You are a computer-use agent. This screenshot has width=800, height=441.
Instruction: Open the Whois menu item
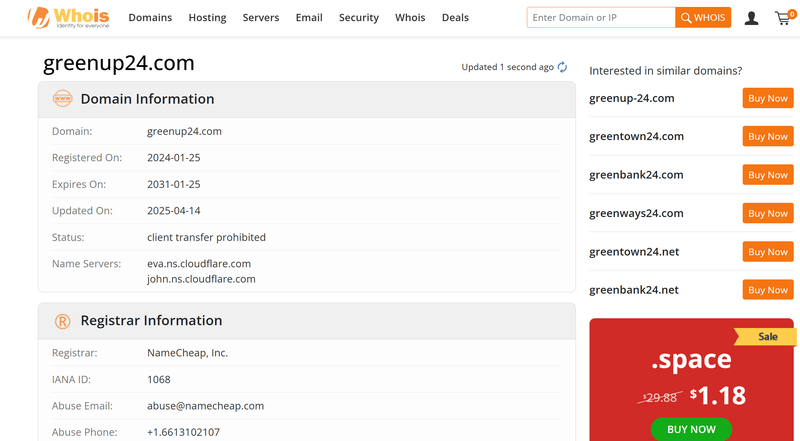click(x=410, y=18)
